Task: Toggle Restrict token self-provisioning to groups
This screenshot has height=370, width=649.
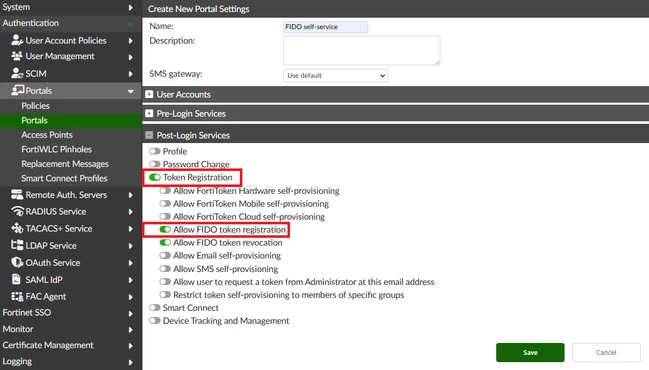Action: click(165, 295)
